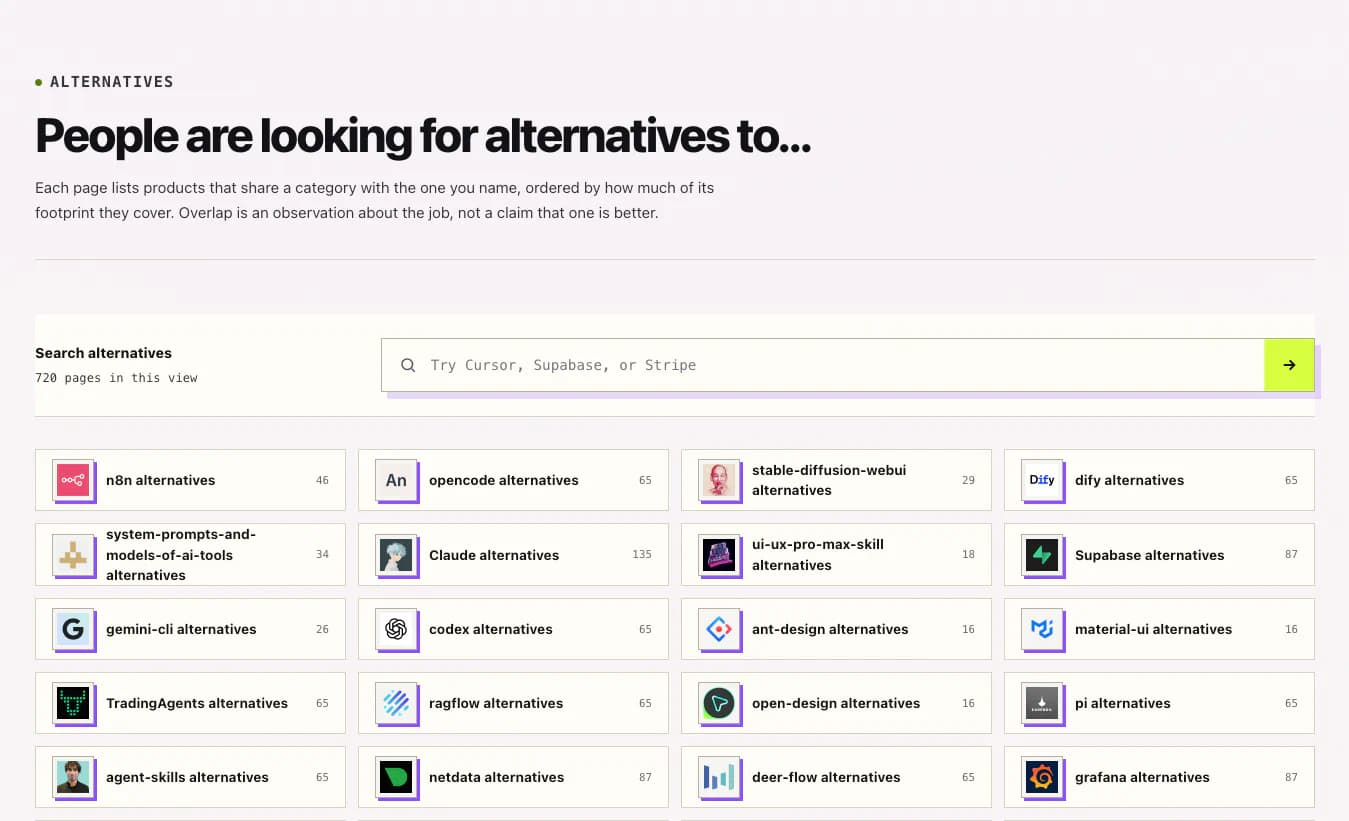This screenshot has width=1349, height=821.
Task: Submit search with the yellow arrow button
Action: (x=1289, y=365)
